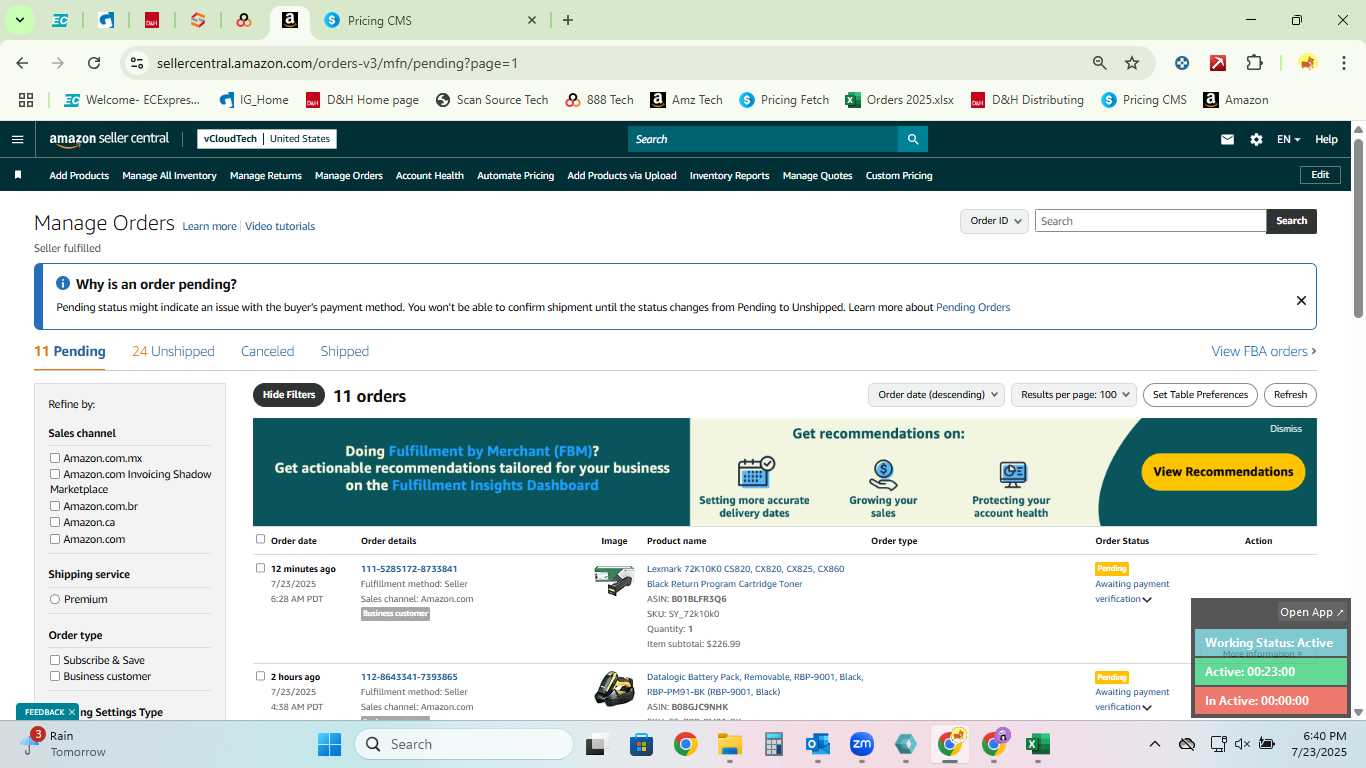
Task: Switch to the 24 Unshipped tab
Action: tap(173, 351)
